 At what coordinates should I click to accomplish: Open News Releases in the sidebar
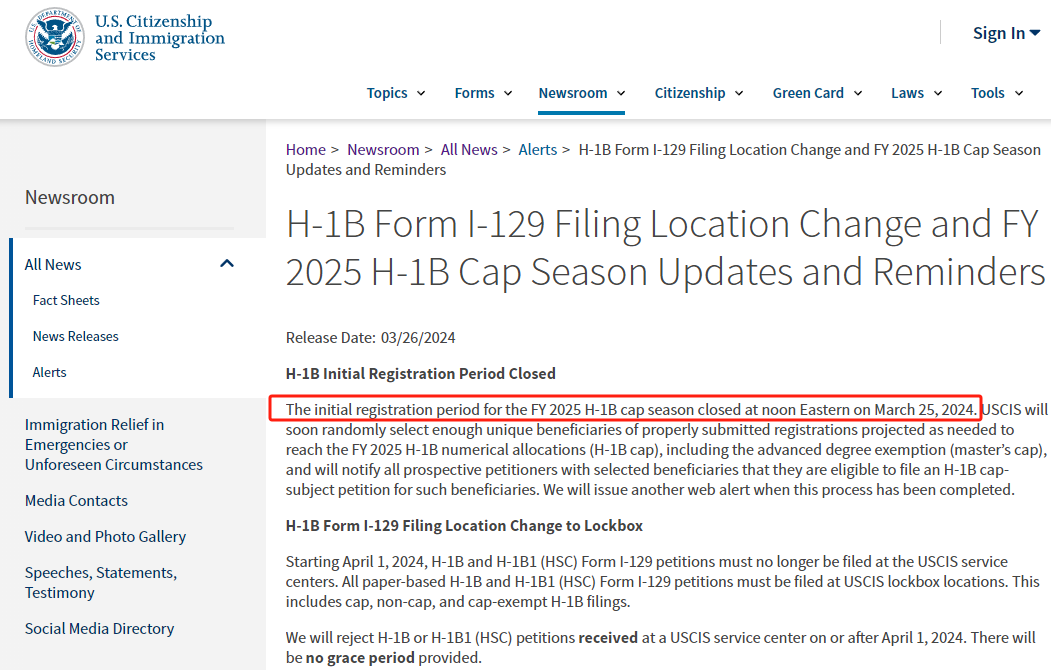click(x=76, y=336)
